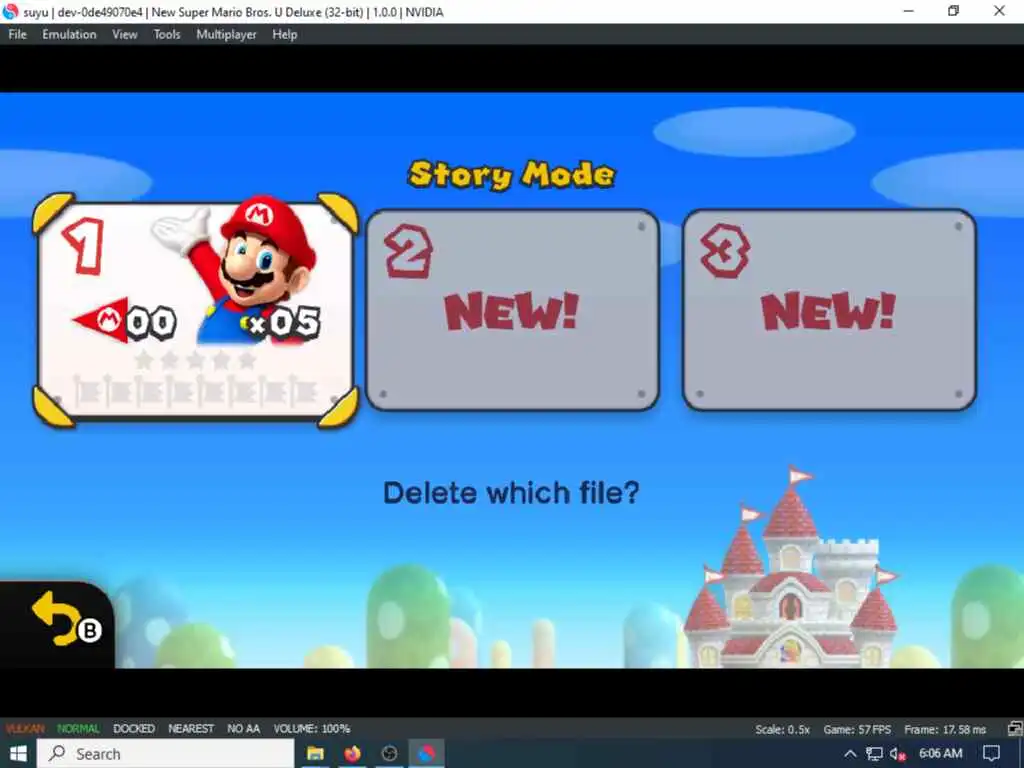Select save file 1 with Mario
The height and width of the screenshot is (768, 1024).
click(x=195, y=311)
